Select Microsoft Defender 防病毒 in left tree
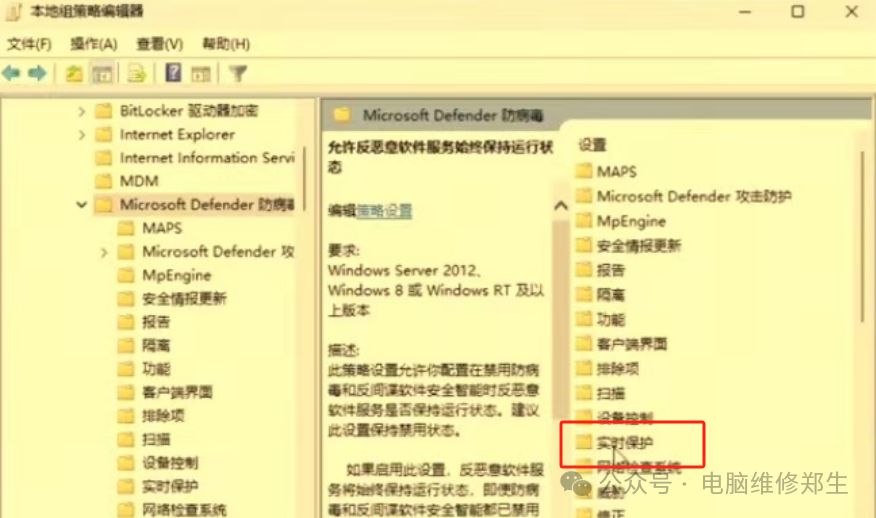The height and width of the screenshot is (518, 876). [x=207, y=205]
